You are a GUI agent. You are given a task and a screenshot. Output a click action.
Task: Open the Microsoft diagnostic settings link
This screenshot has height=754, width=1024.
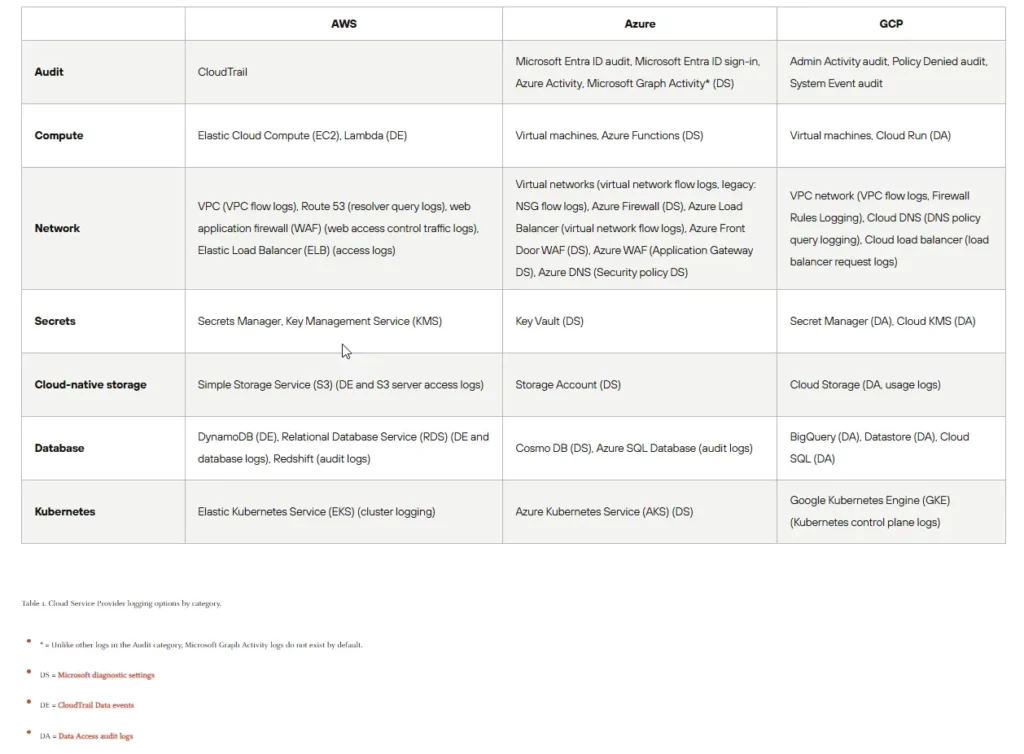coord(106,675)
